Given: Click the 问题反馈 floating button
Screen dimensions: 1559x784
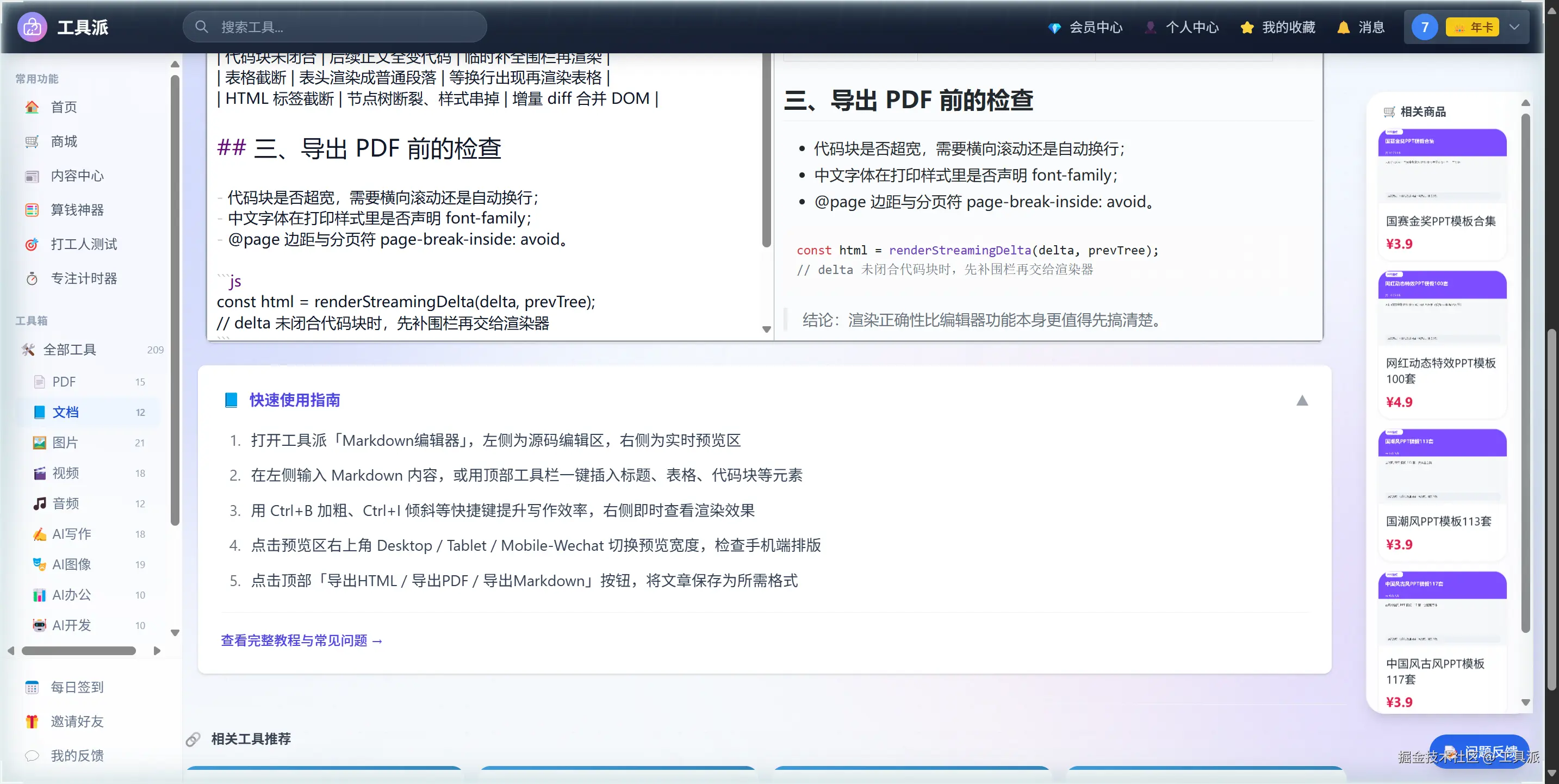Looking at the screenshot, I should (1479, 752).
